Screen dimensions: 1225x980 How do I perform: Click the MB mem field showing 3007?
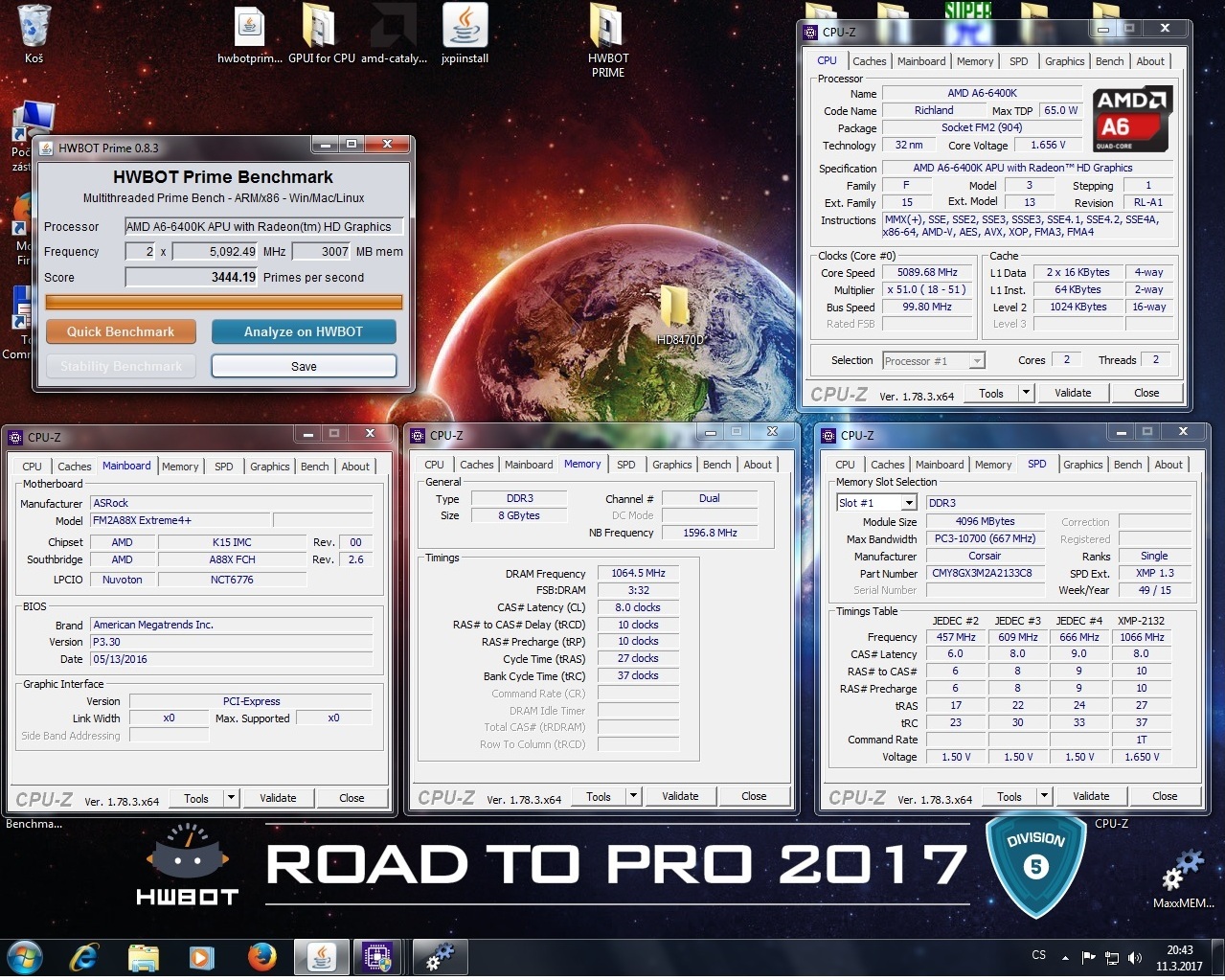321,252
